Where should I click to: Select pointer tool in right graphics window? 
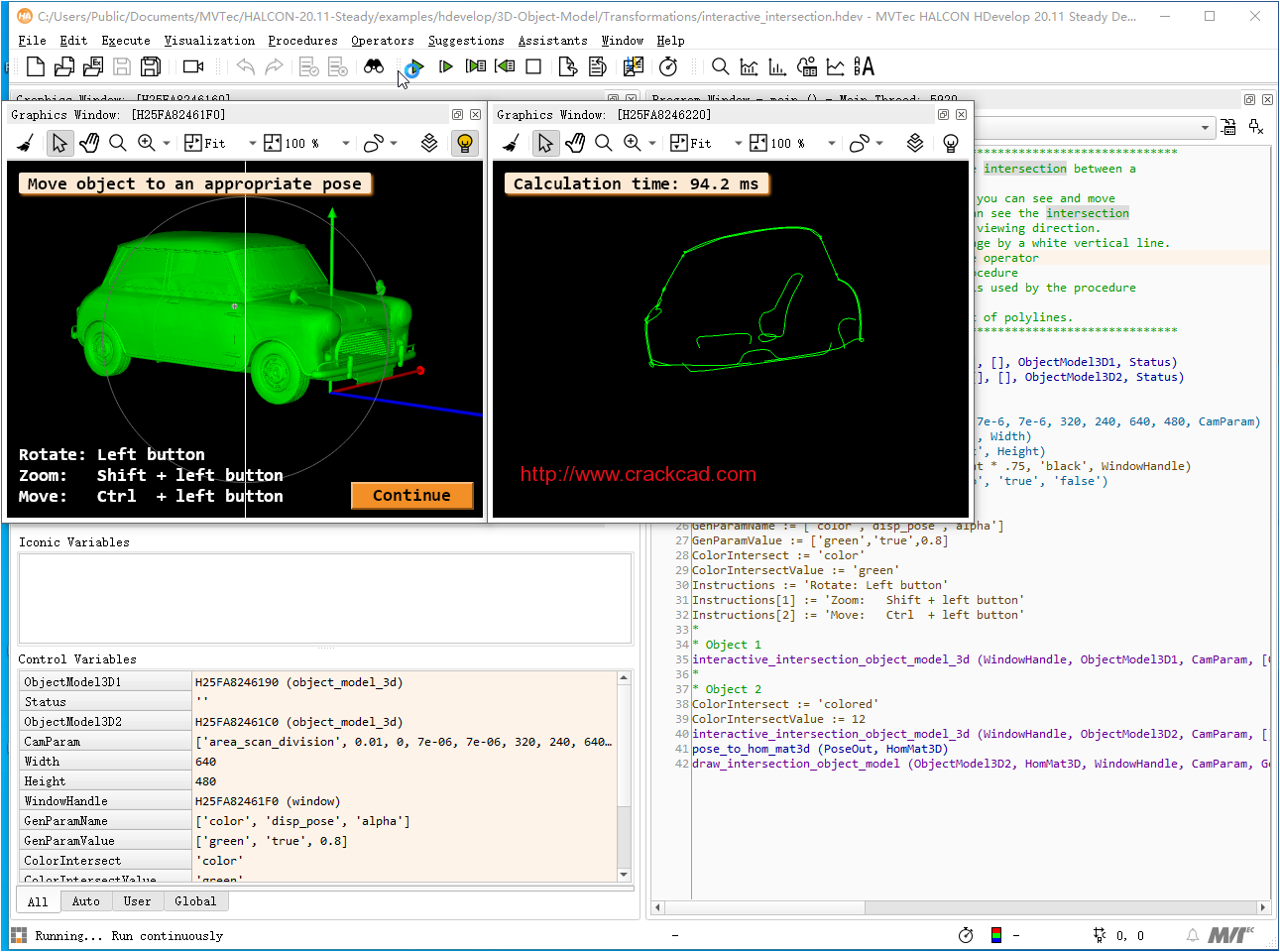pos(545,143)
